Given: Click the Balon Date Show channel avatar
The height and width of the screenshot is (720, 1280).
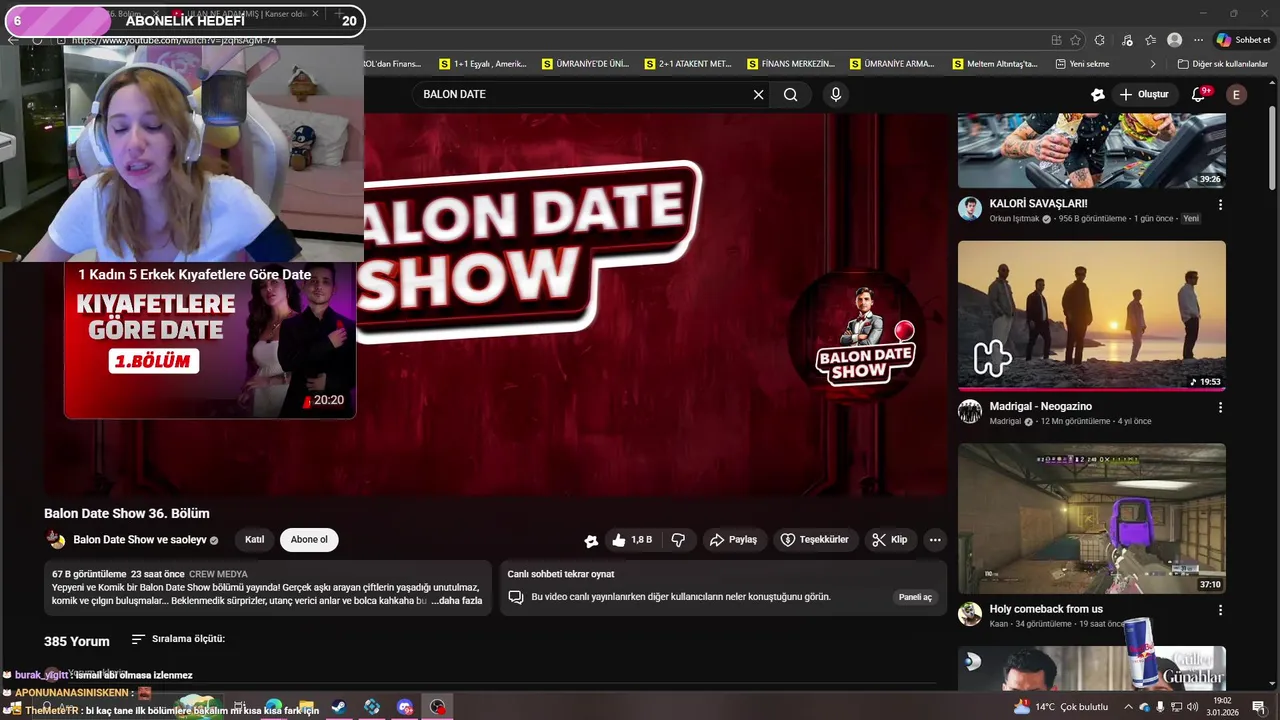Looking at the screenshot, I should [56, 540].
